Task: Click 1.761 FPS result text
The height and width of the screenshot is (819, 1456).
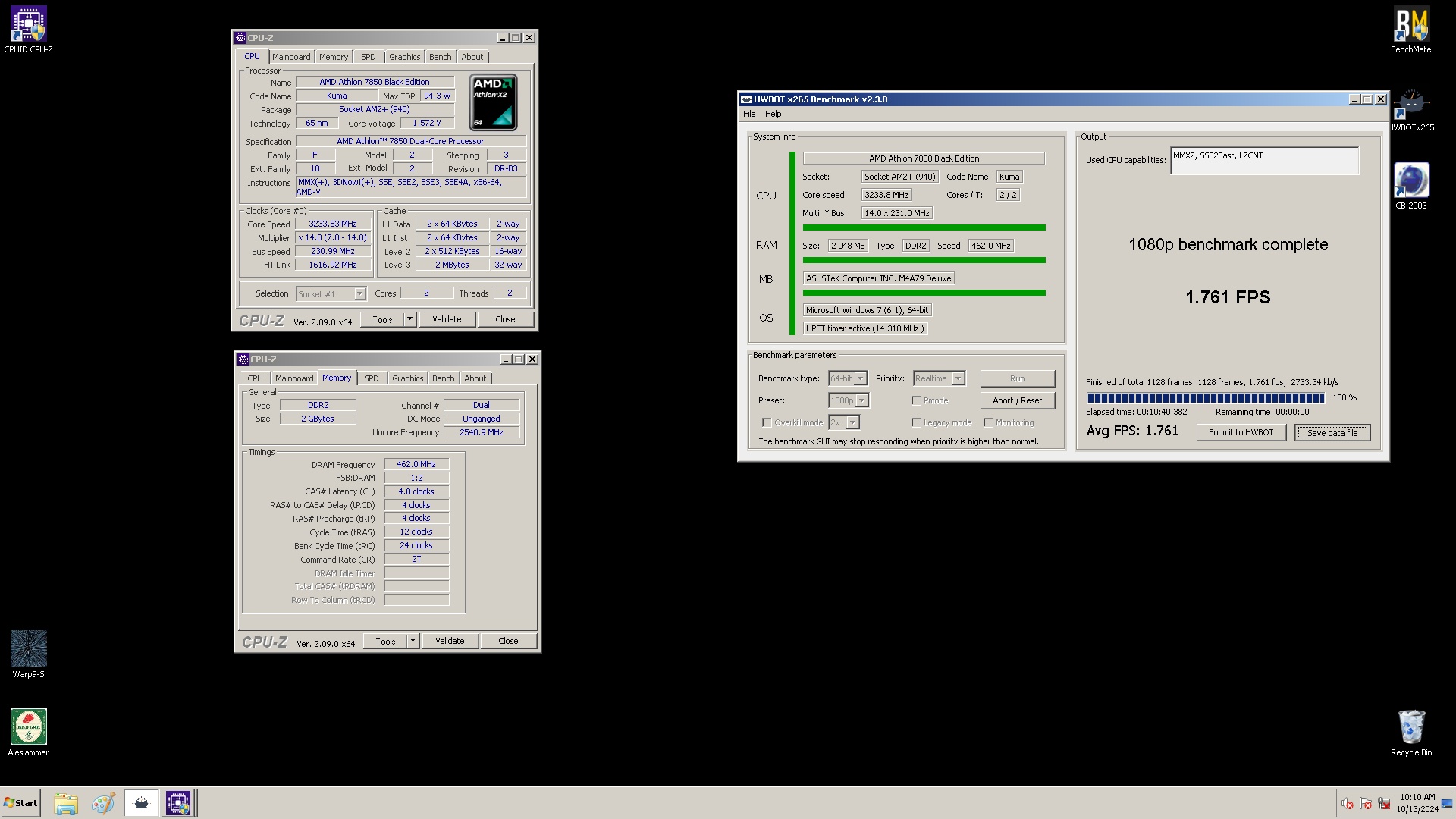Action: 1228,298
